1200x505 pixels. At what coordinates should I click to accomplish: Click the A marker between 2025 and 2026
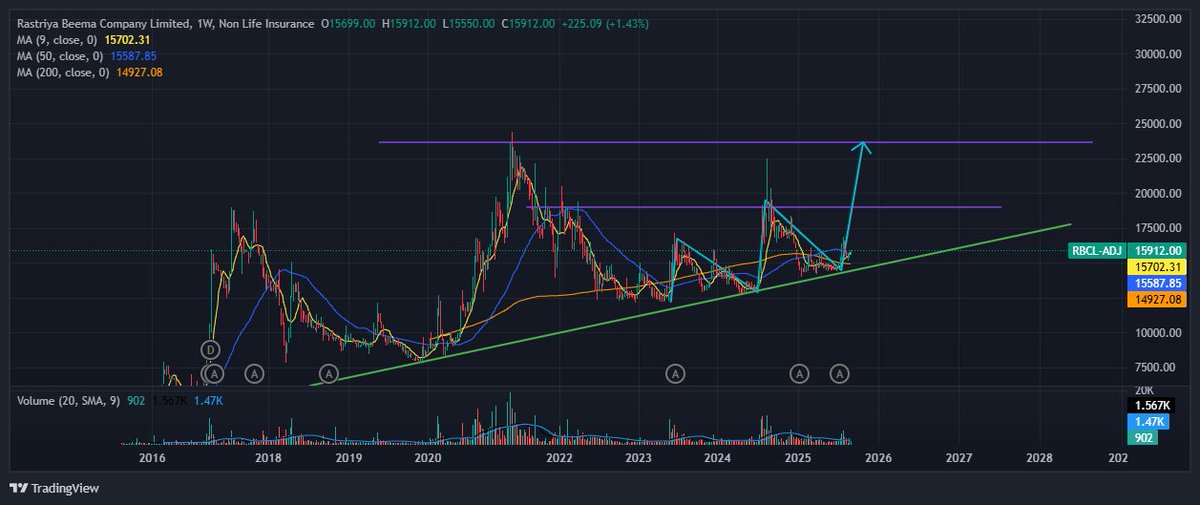coord(841,373)
